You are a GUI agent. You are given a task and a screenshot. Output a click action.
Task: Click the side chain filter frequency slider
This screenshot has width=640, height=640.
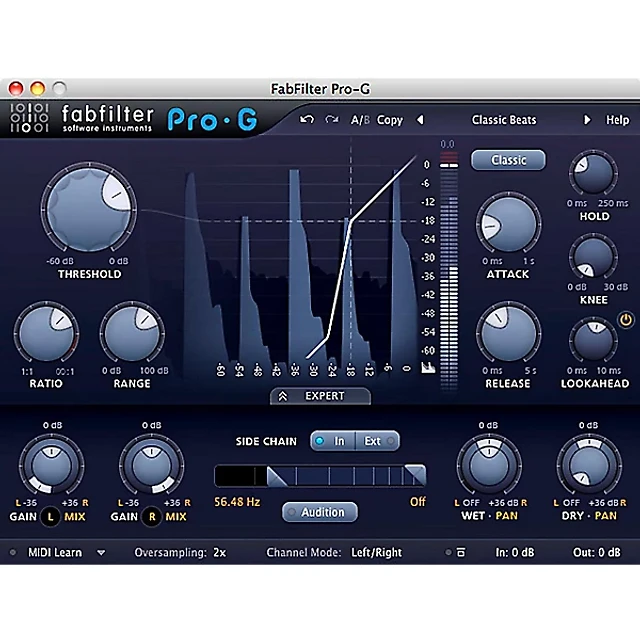(x=320, y=476)
